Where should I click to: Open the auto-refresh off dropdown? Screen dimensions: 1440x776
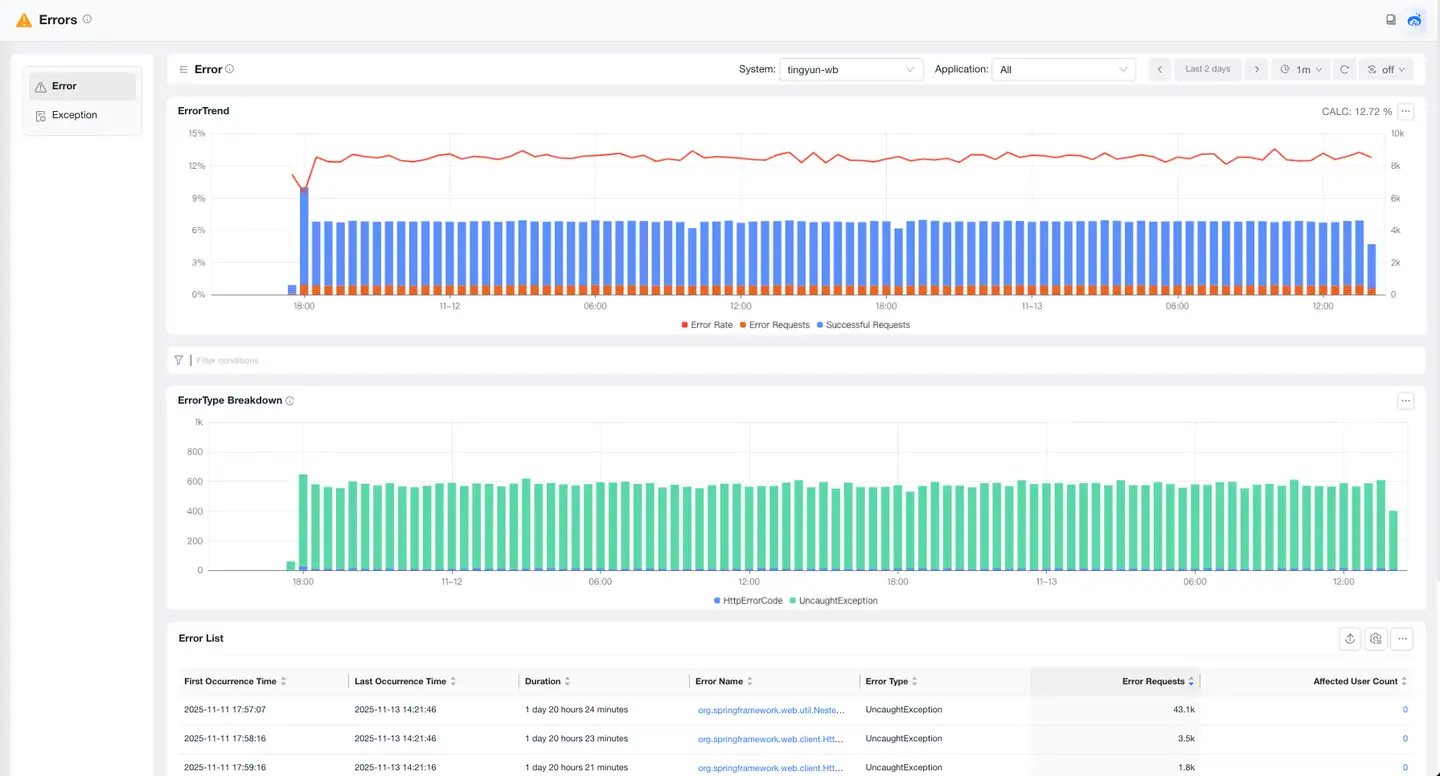pyautogui.click(x=1386, y=70)
